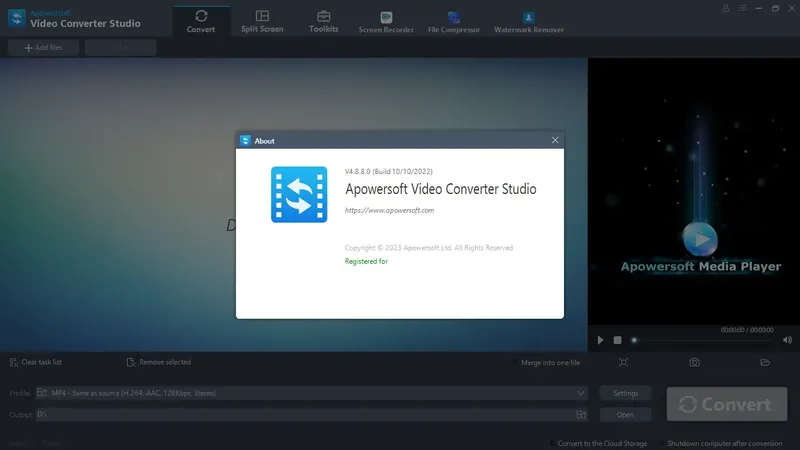Expand the Profile format dropdown arrow
The image size is (800, 450).
[x=581, y=393]
